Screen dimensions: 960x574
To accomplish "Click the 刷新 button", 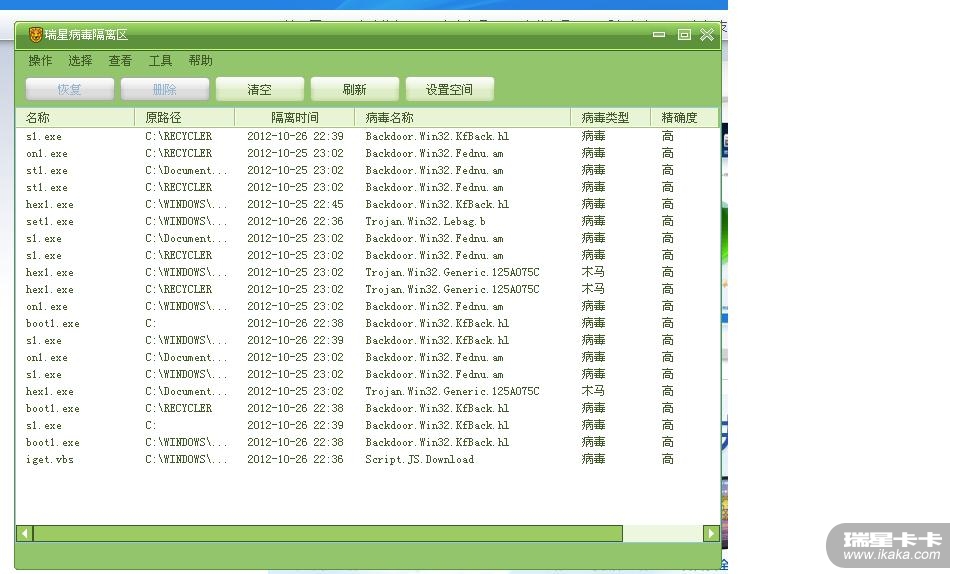I will 354,89.
